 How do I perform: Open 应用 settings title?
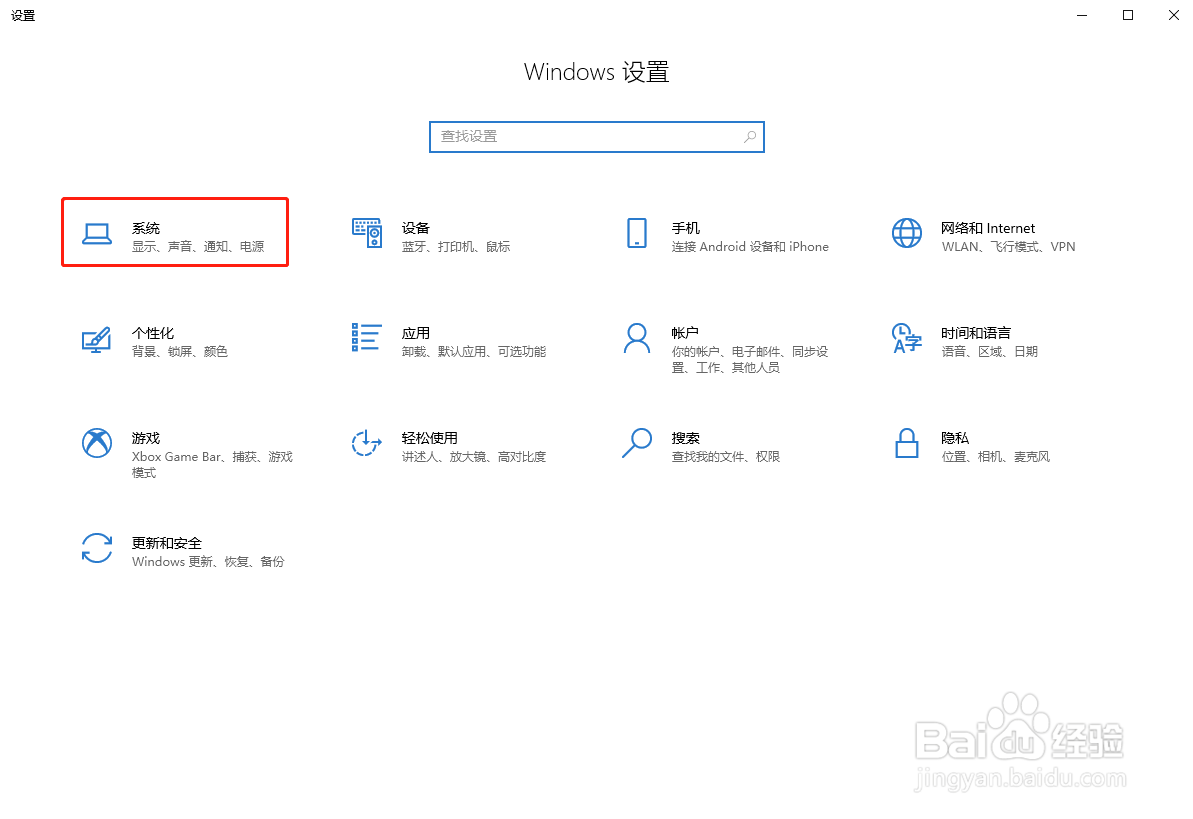[416, 333]
